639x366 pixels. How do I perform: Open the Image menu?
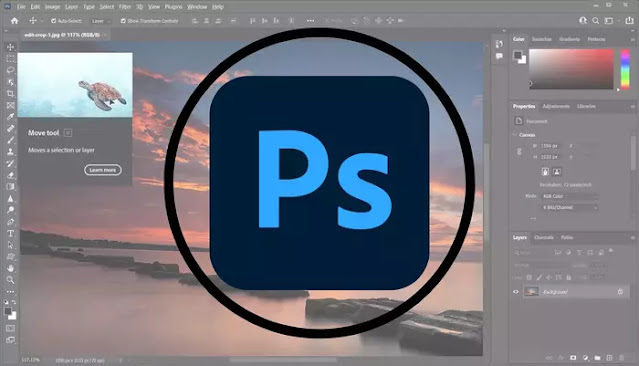click(52, 7)
